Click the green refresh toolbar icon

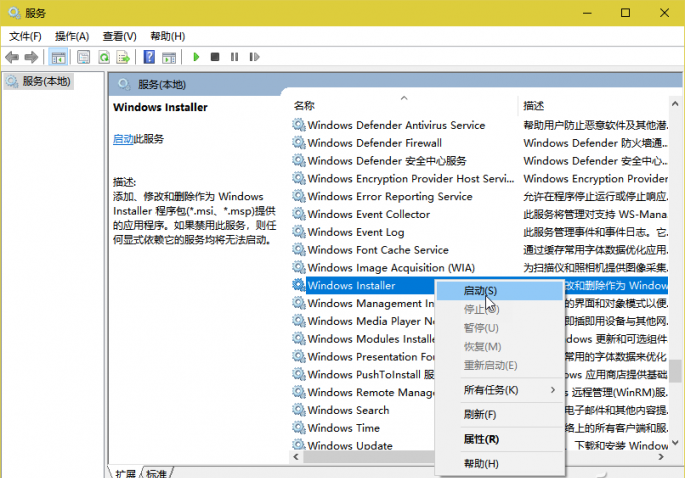pos(104,57)
